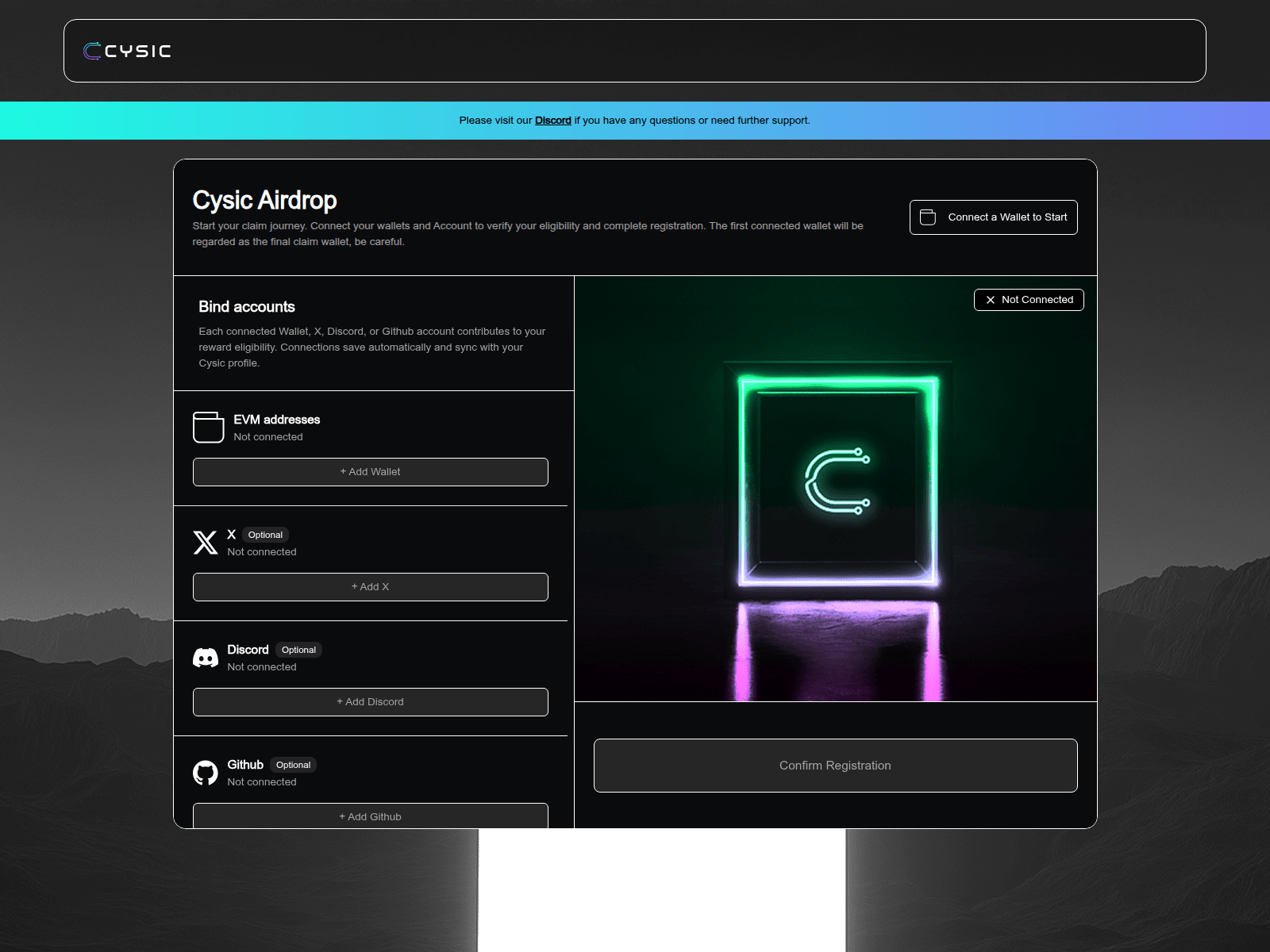Click the Add Github button
This screenshot has width=1270, height=952.
pyautogui.click(x=370, y=816)
